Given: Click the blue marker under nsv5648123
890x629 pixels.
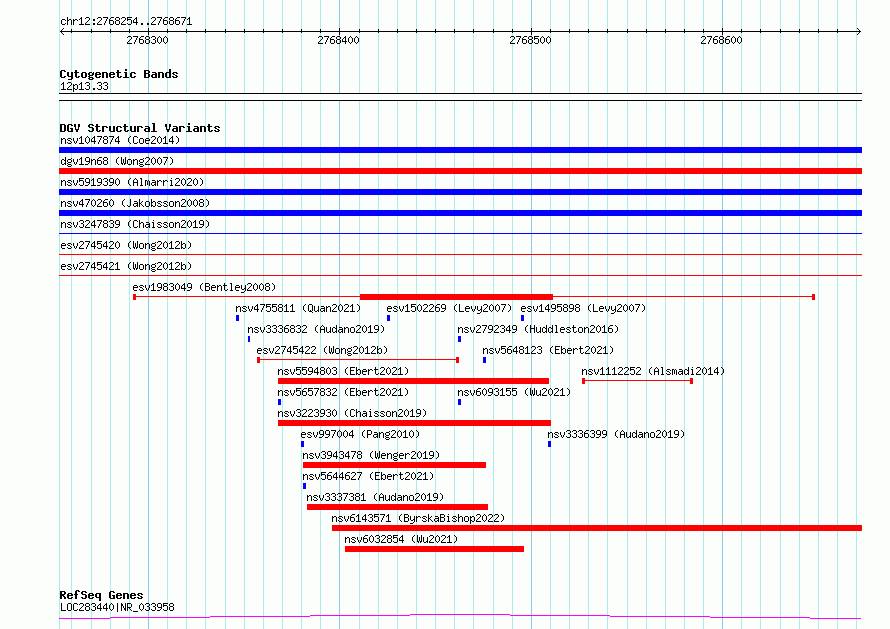Looking at the screenshot, I should pyautogui.click(x=484, y=360).
